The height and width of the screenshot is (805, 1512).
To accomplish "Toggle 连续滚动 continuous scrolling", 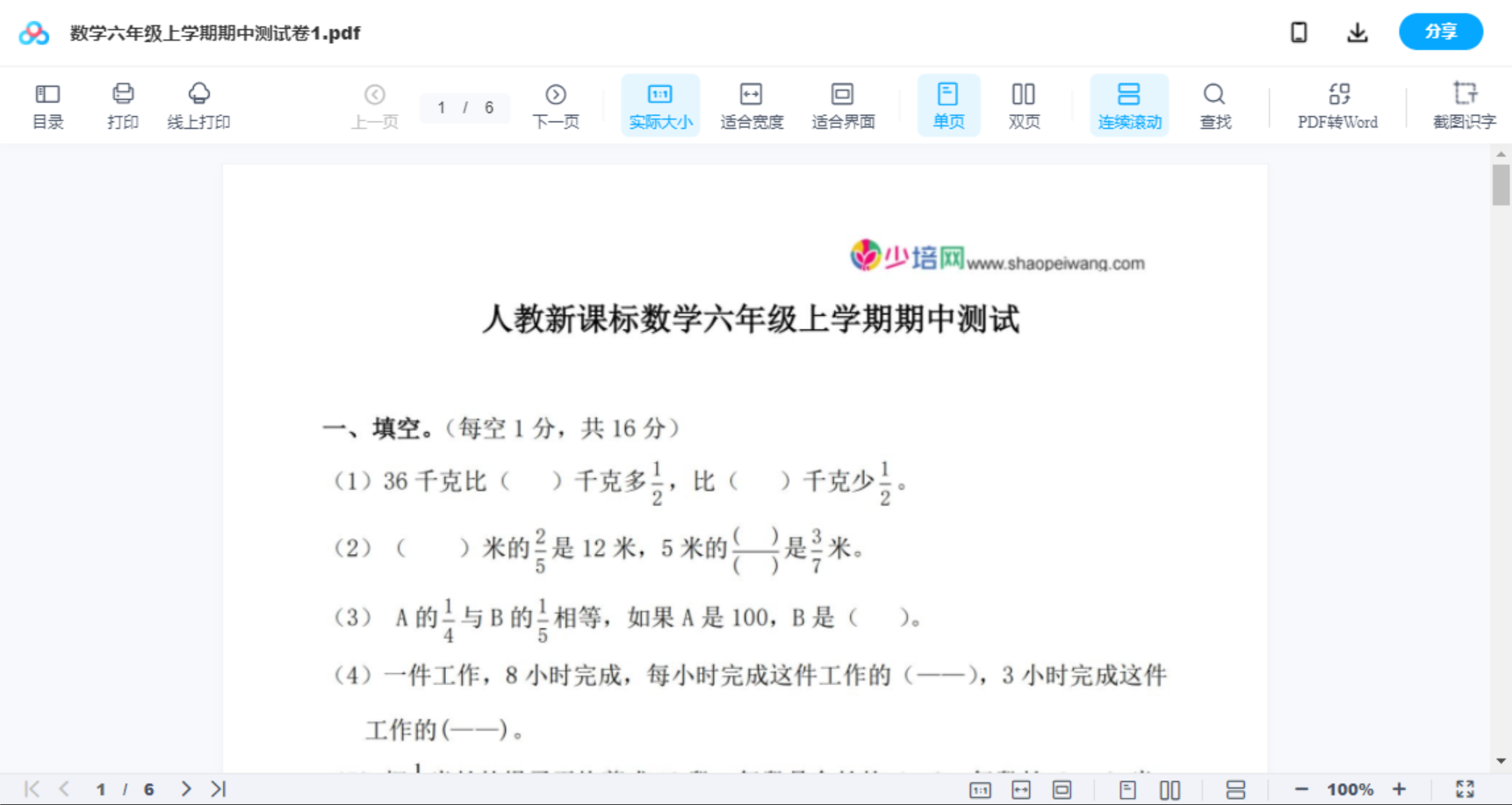I will pos(1129,104).
